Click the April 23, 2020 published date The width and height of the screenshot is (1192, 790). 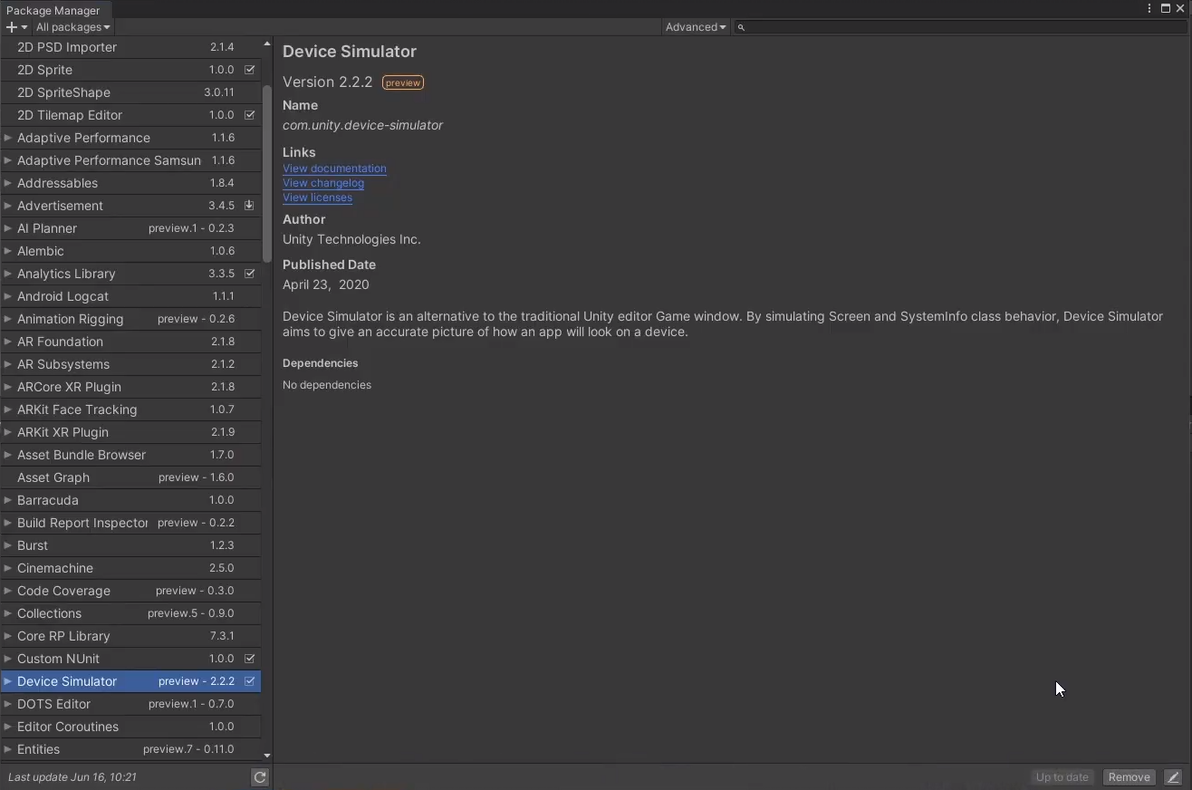(326, 284)
